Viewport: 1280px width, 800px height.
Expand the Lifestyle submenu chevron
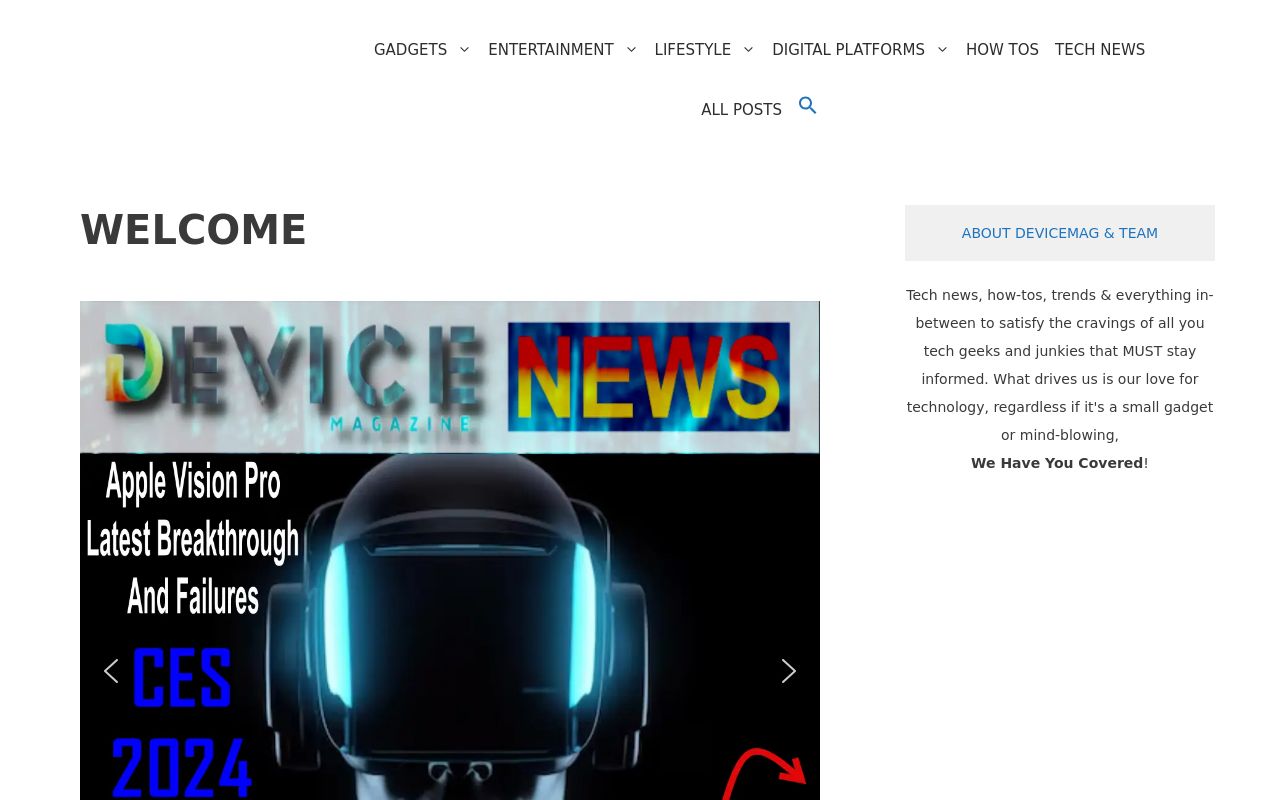click(748, 50)
